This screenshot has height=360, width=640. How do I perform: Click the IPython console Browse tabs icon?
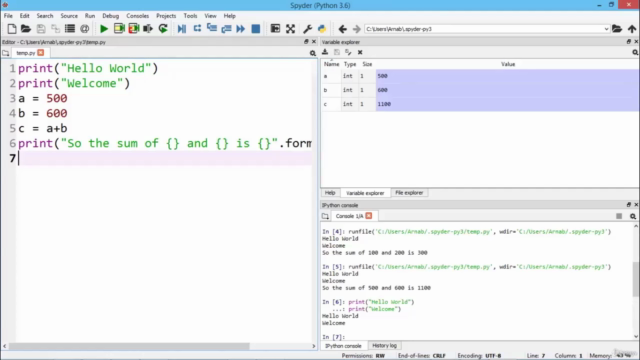point(325,216)
